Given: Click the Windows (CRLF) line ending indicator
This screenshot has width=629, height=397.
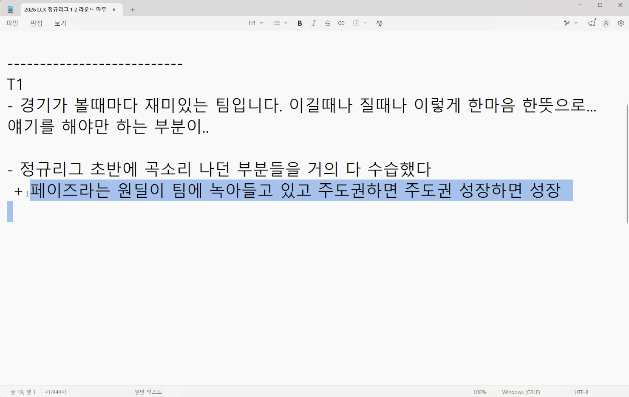Looking at the screenshot, I should click(x=521, y=392).
